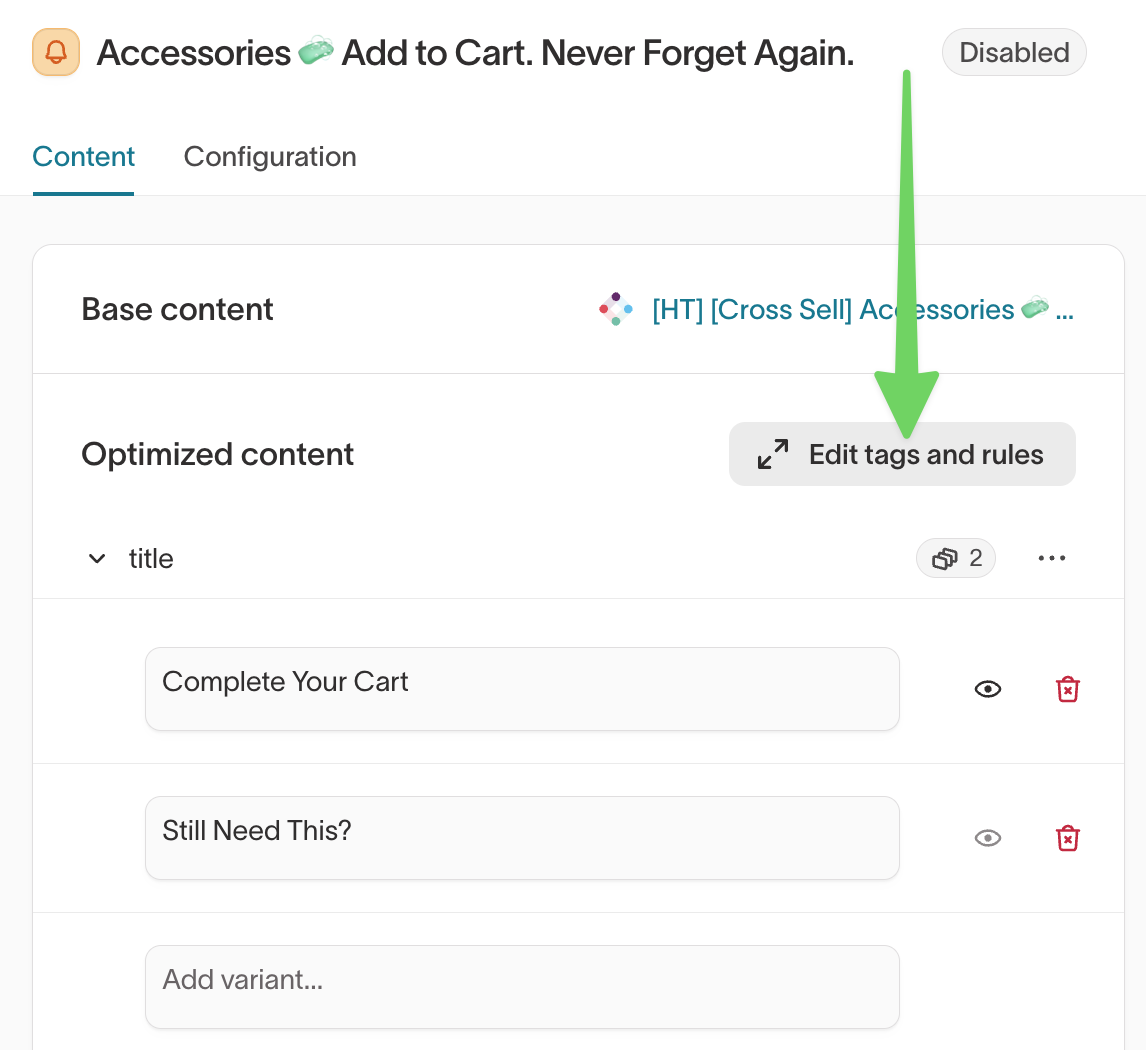Click the Add variant input field
Image resolution: width=1146 pixels, height=1050 pixels.
522,986
